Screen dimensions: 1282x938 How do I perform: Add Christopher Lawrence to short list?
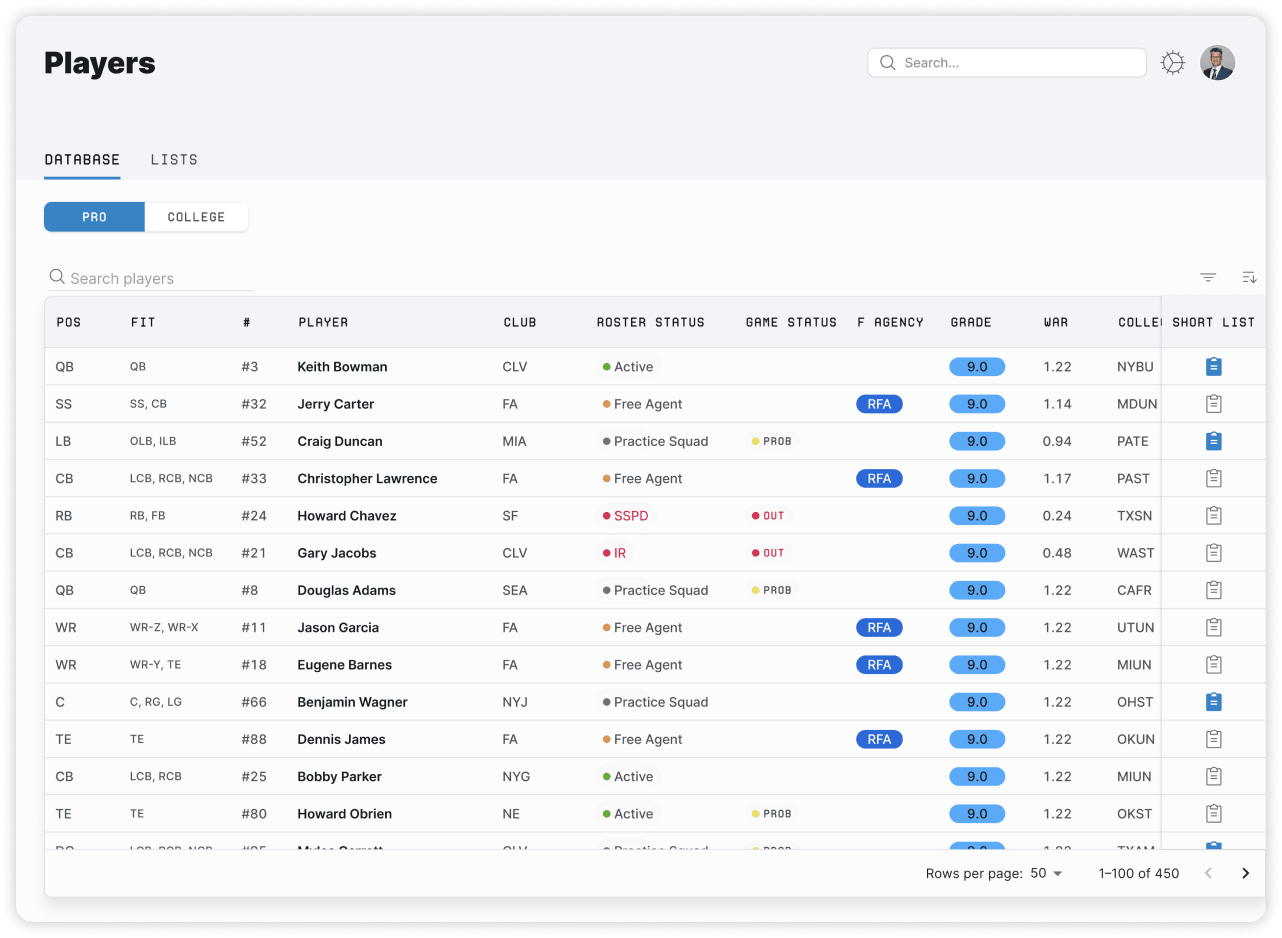click(1213, 478)
